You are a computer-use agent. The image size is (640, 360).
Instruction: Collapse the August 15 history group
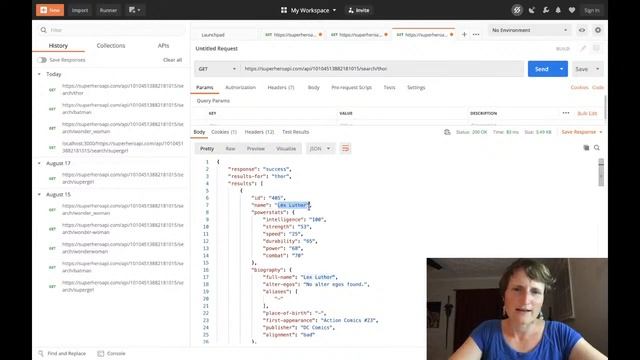pyautogui.click(x=39, y=195)
